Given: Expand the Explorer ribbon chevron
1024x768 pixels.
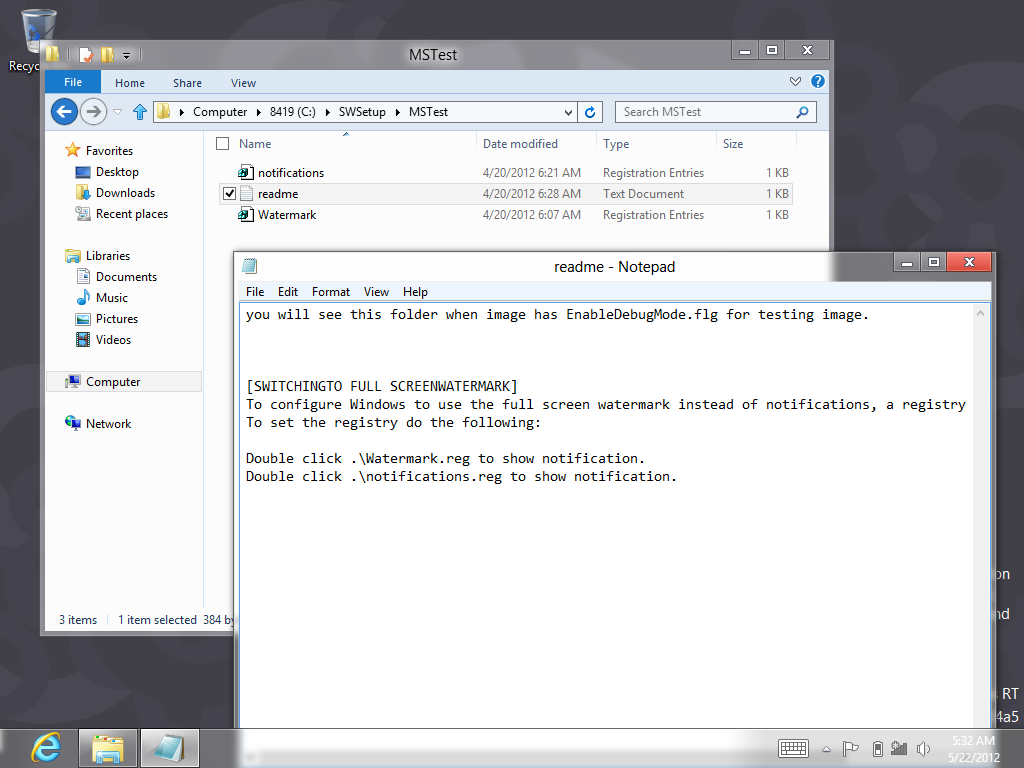Looking at the screenshot, I should pyautogui.click(x=795, y=82).
